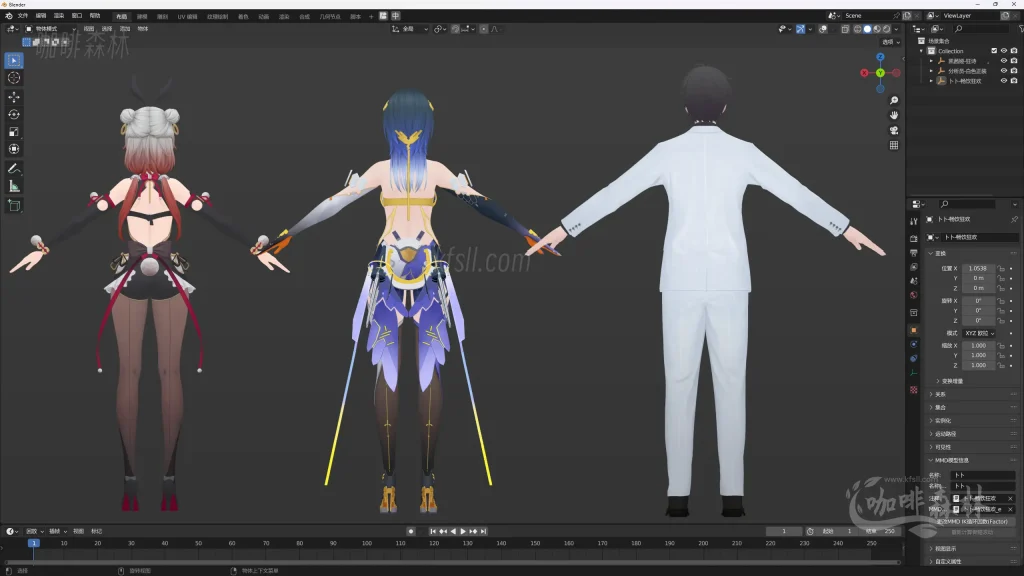Screen dimensions: 1024x576
Task: Click the viewport pan hand icon
Action: (x=894, y=115)
